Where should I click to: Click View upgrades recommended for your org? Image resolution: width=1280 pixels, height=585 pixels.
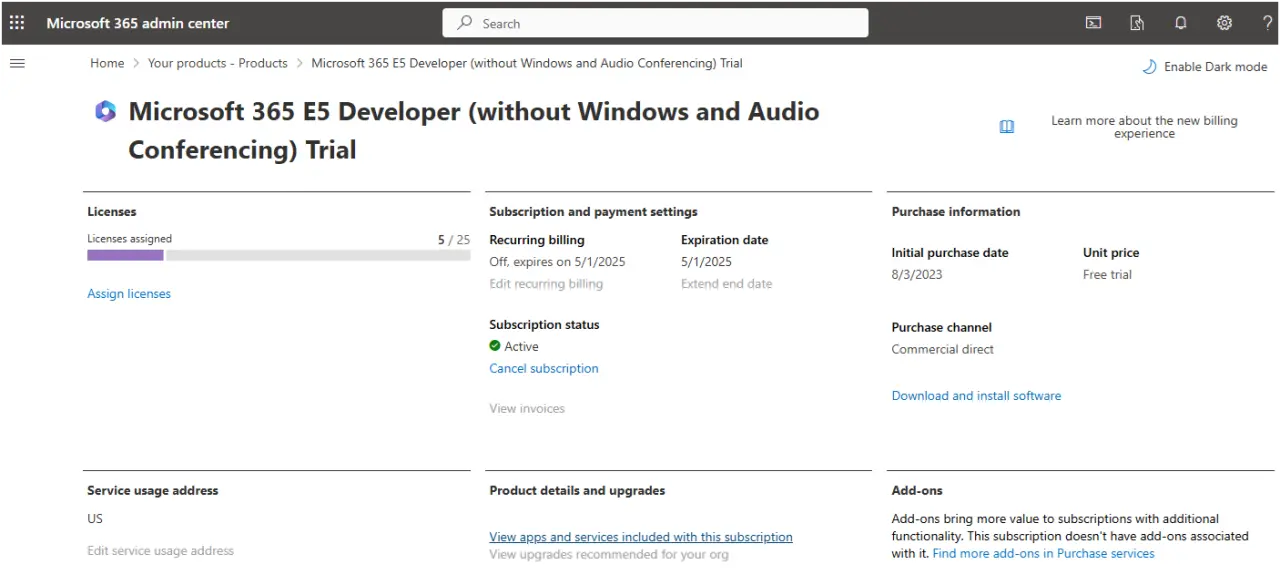(x=609, y=554)
